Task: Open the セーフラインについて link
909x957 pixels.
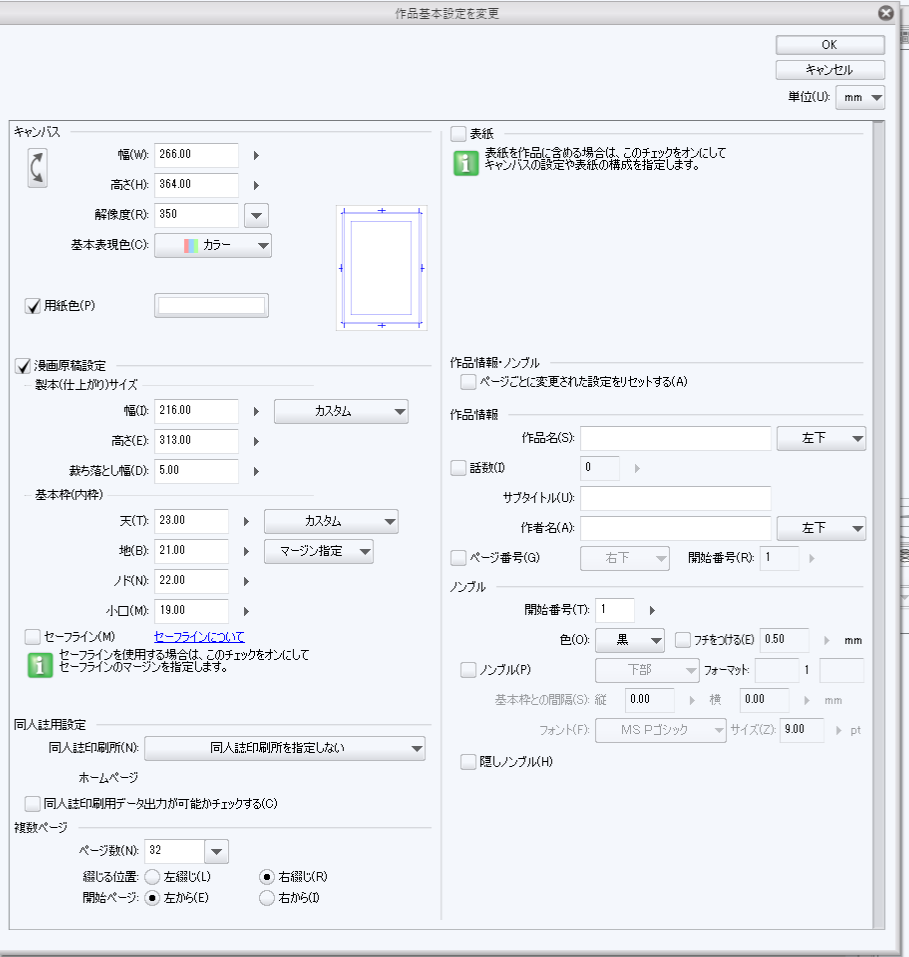Action: (199, 637)
